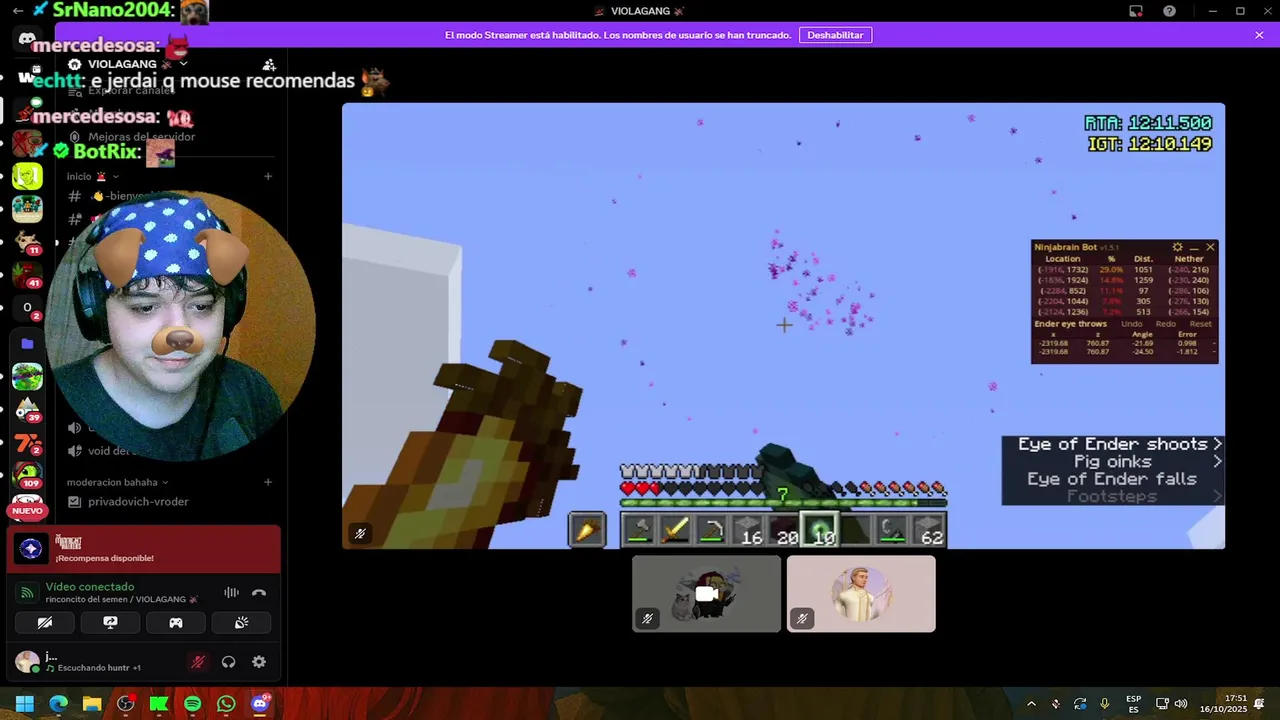This screenshot has width=1280, height=720.
Task: Click Reset in Ninjabrain Bot
Action: [x=1200, y=324]
